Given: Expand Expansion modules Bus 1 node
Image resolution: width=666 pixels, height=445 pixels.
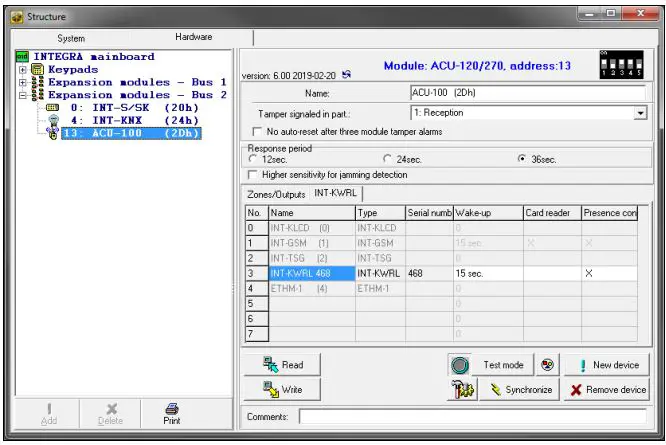Looking at the screenshot, I should [23, 82].
